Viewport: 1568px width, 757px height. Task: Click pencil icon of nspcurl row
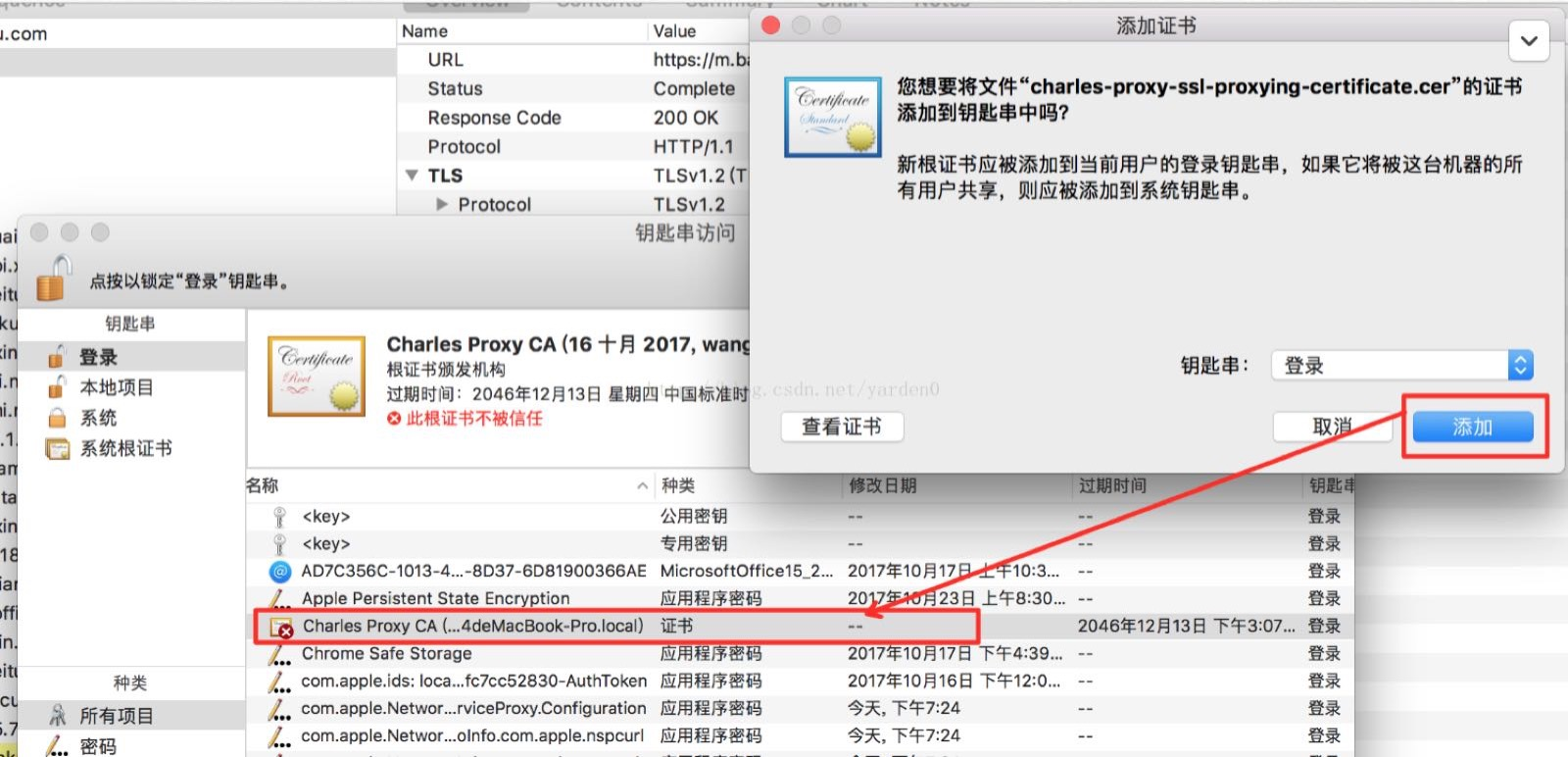tap(280, 735)
